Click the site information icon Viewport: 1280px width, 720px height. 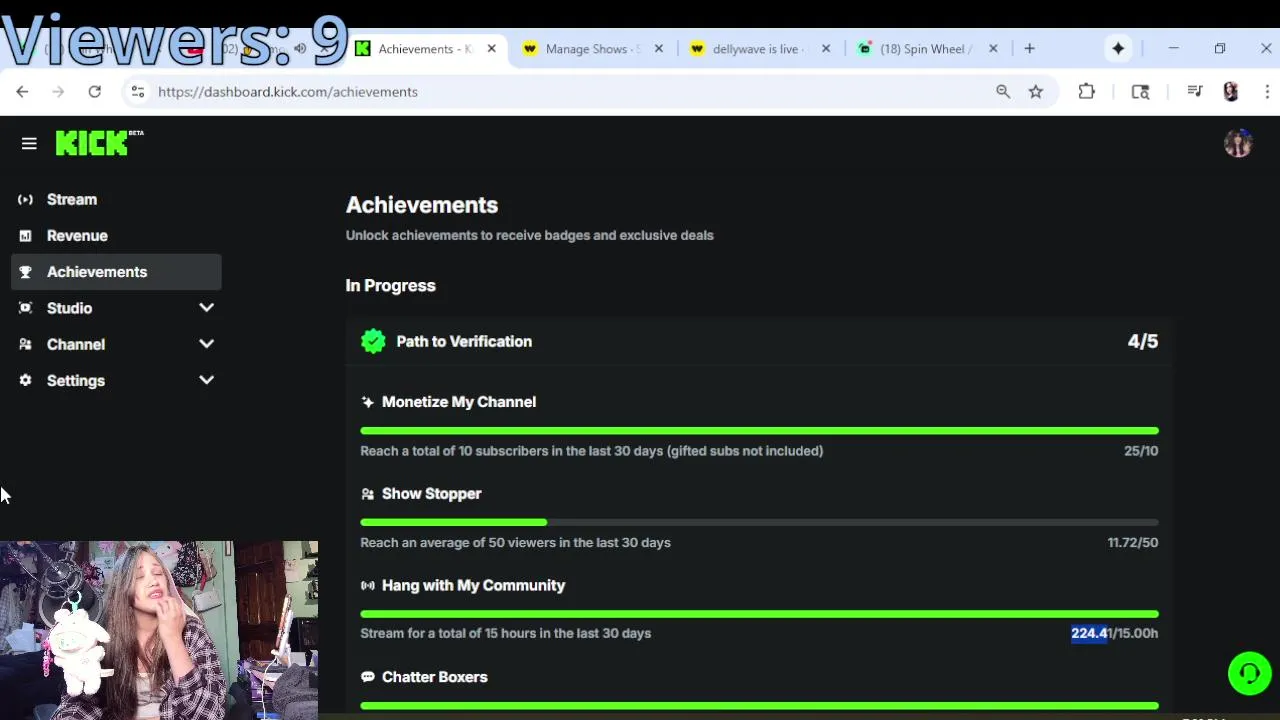[x=138, y=92]
